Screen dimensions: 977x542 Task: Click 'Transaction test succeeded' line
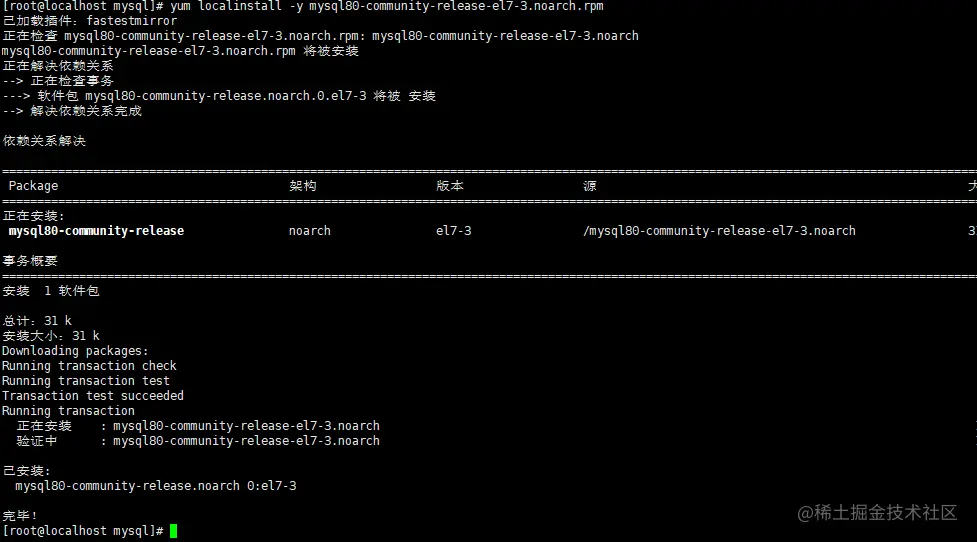[x=93, y=396]
